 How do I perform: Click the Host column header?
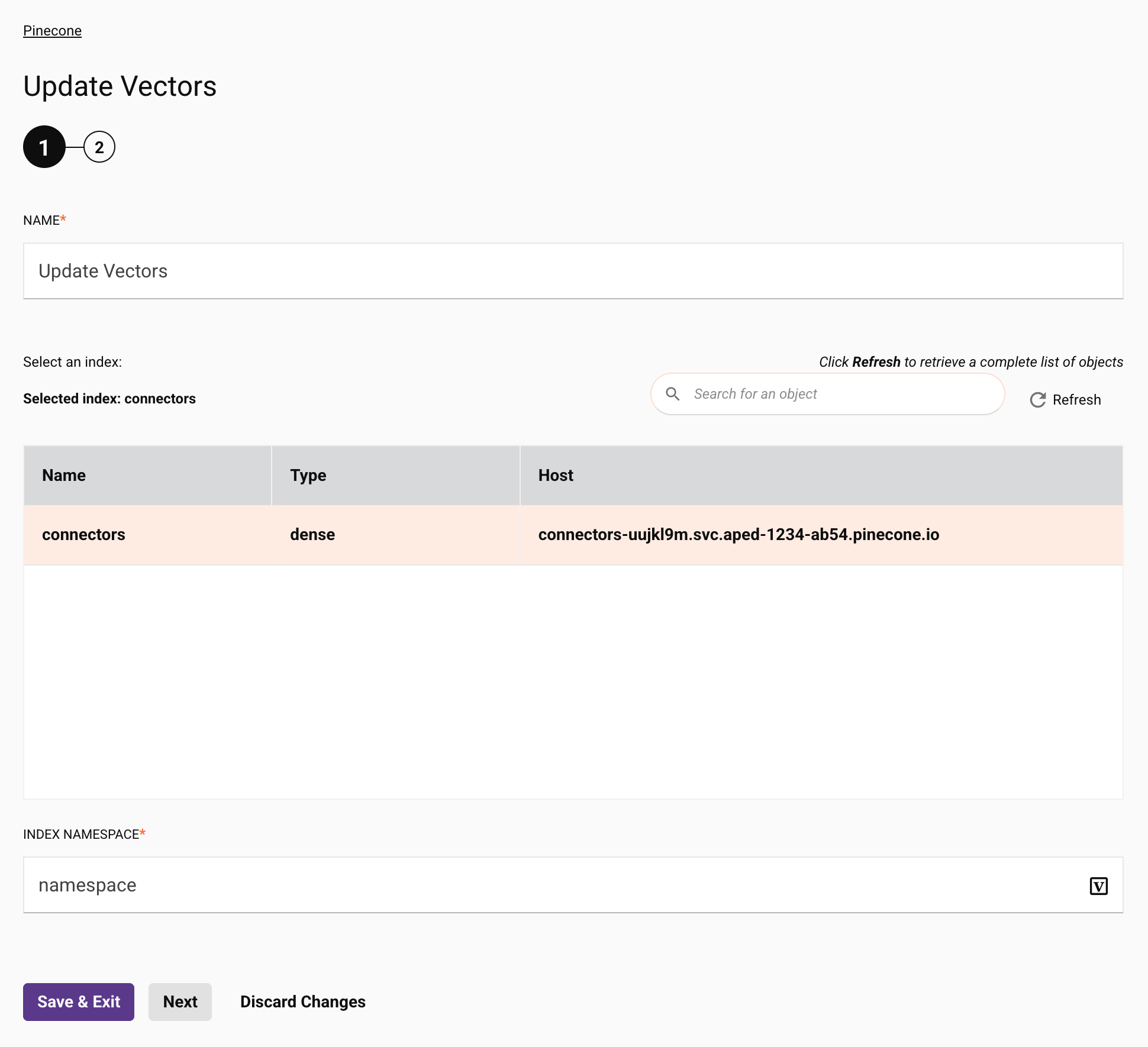pos(821,476)
